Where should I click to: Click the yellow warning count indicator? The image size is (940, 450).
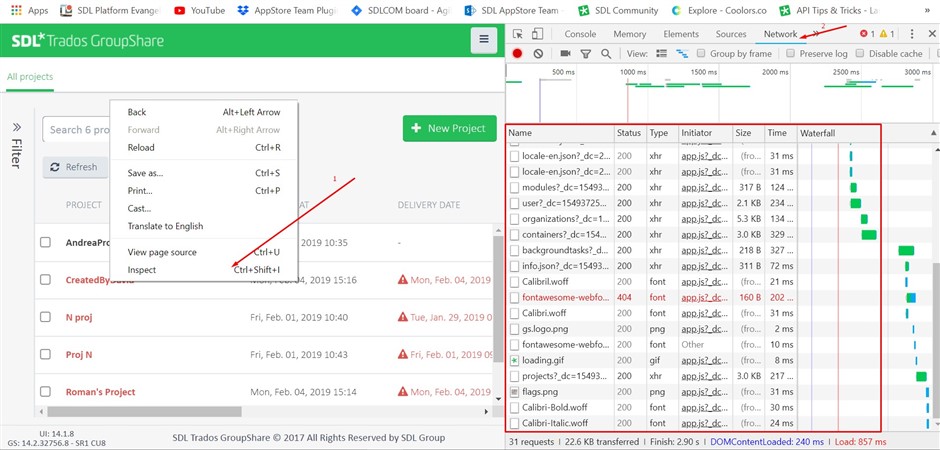pos(887,34)
